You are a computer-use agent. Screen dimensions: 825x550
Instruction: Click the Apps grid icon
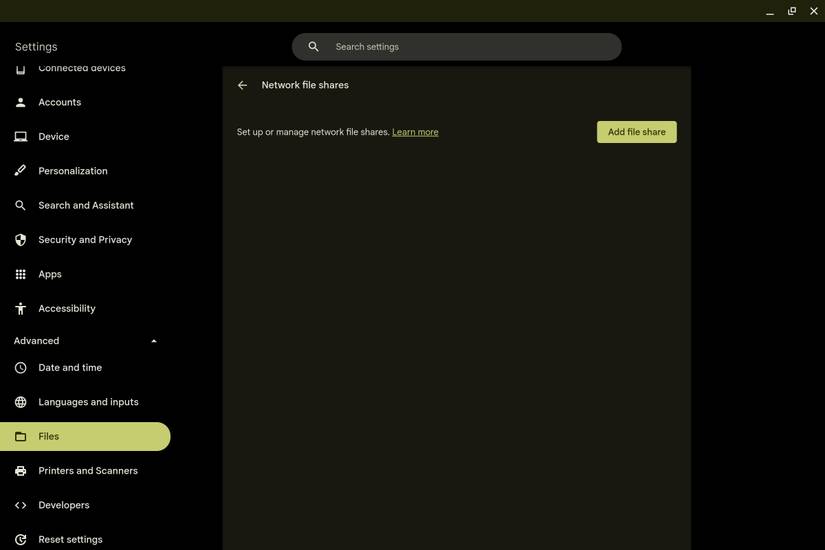(x=21, y=274)
